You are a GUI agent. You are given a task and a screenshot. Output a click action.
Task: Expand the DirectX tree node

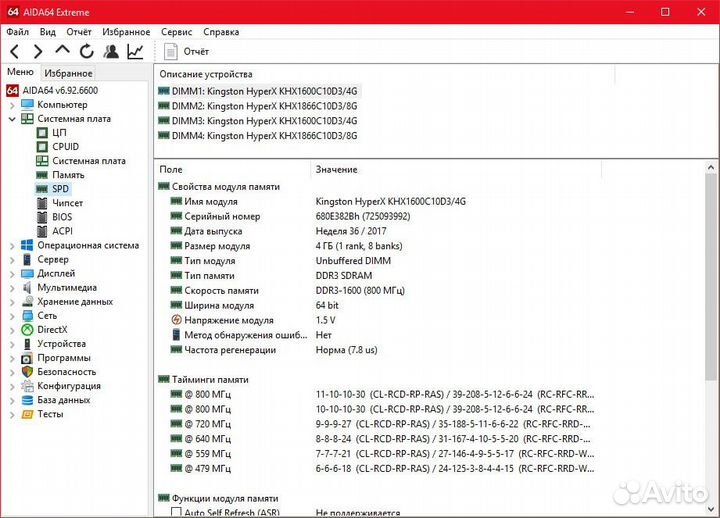(12, 330)
